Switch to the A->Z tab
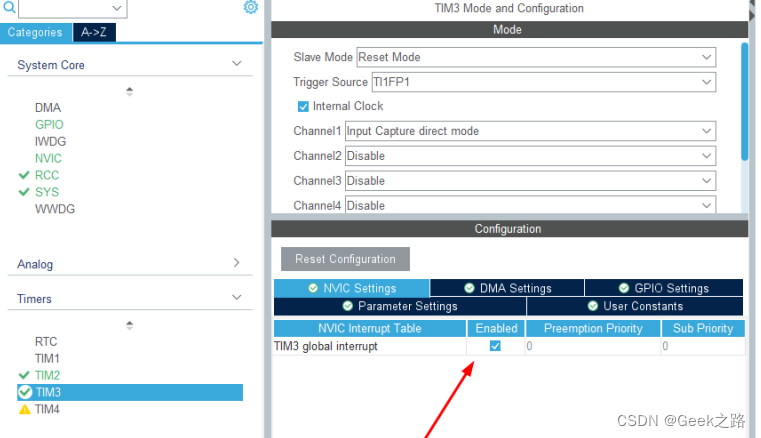This screenshot has width=761, height=438. coord(94,33)
